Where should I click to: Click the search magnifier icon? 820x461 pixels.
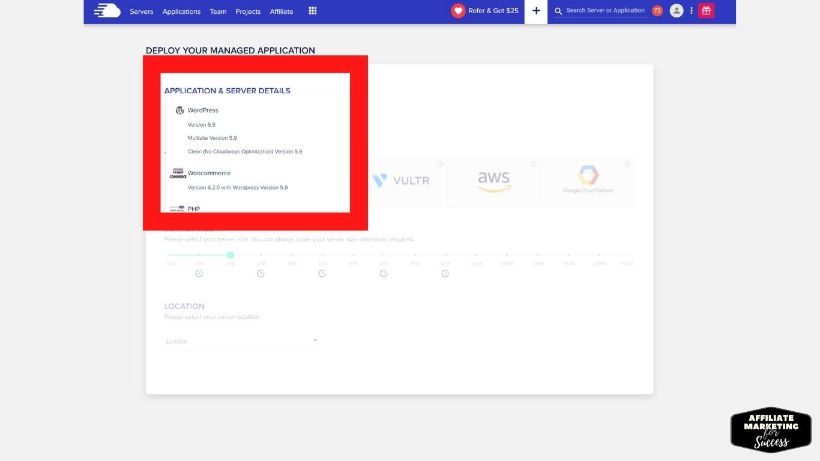pos(558,11)
